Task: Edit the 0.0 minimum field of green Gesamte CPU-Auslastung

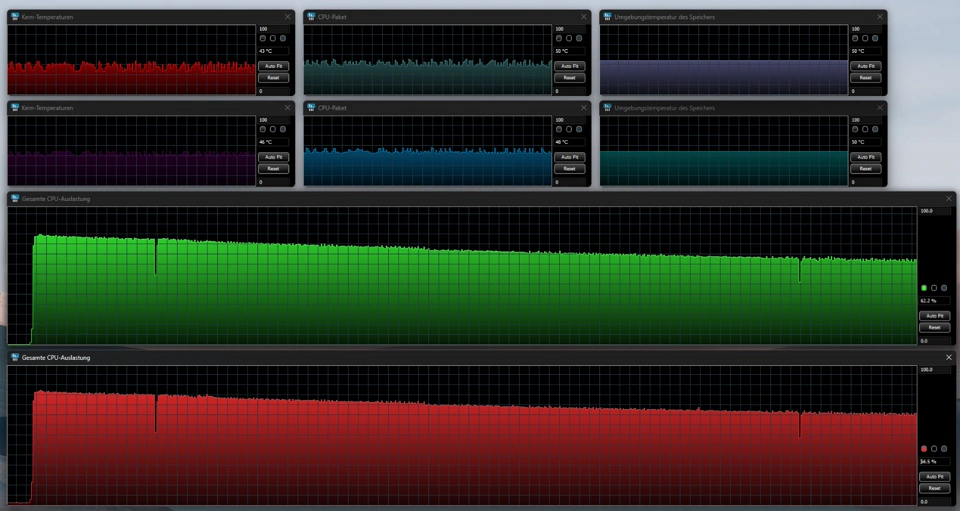Action: [x=934, y=341]
